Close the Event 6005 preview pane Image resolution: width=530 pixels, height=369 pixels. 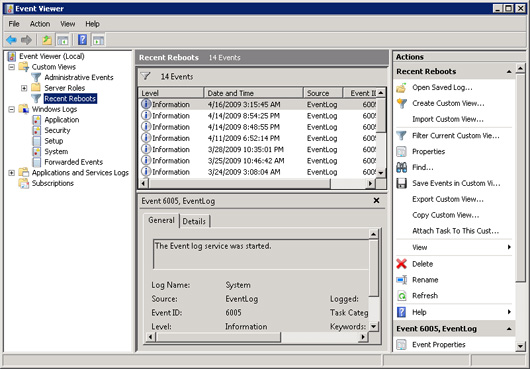tap(376, 200)
